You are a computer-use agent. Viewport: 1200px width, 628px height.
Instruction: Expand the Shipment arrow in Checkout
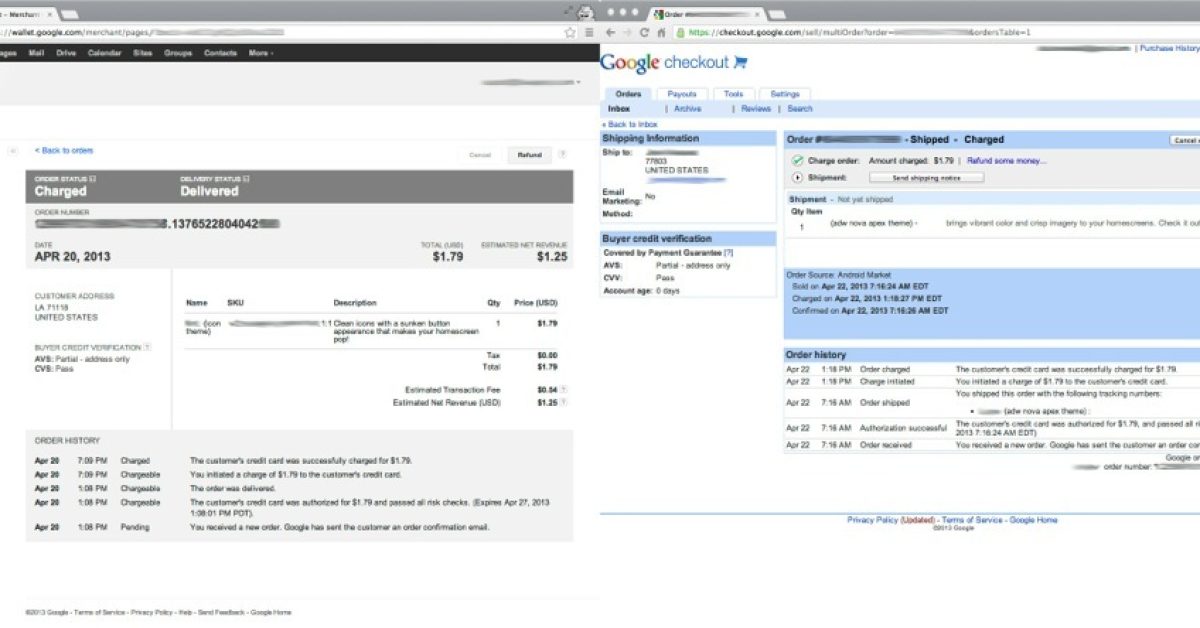(797, 177)
